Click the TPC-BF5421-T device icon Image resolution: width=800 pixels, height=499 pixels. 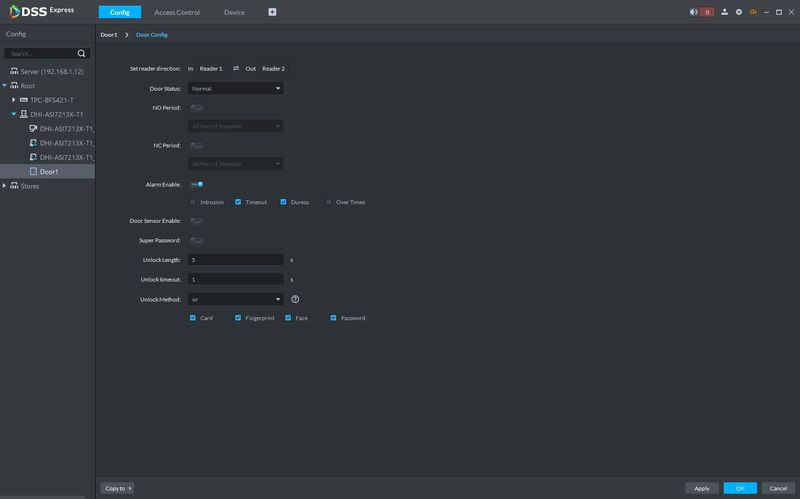[x=23, y=100]
